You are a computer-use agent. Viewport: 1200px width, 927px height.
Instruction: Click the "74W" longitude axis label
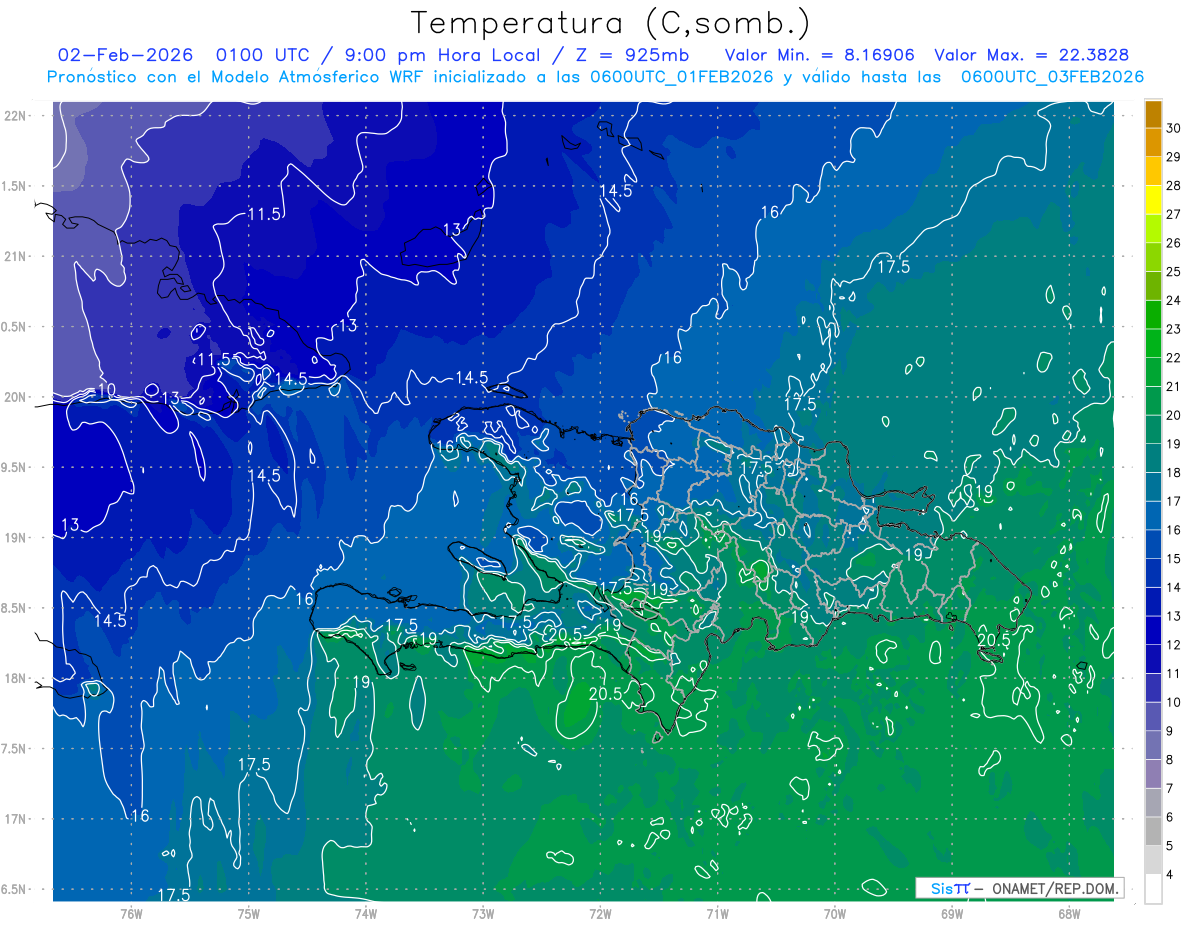click(366, 914)
